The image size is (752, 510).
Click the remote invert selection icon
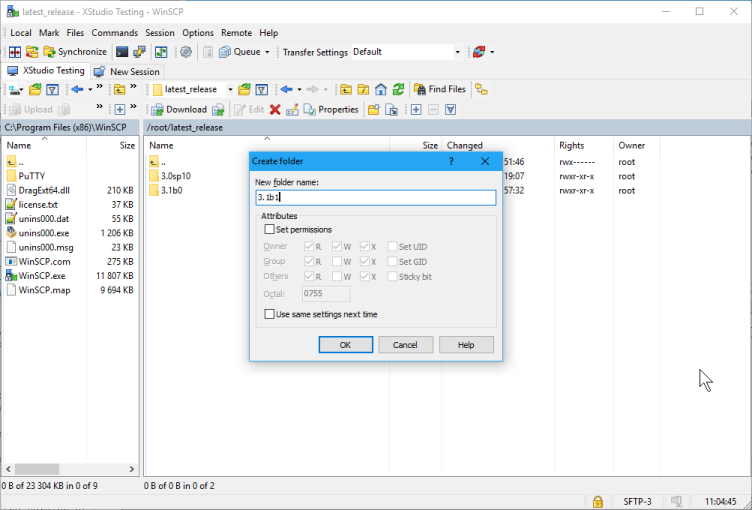450,110
